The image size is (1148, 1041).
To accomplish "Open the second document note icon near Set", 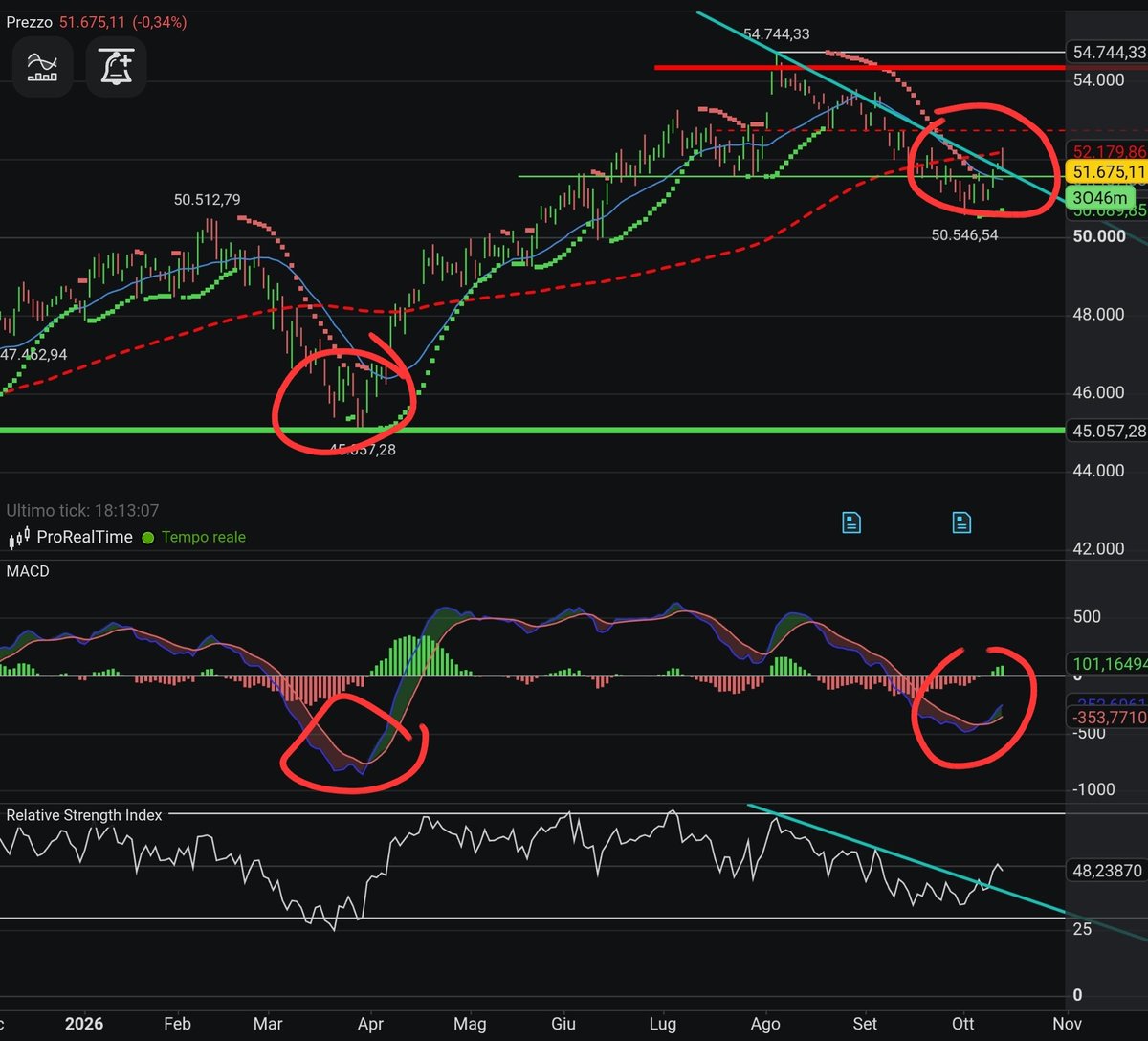I will (x=961, y=521).
